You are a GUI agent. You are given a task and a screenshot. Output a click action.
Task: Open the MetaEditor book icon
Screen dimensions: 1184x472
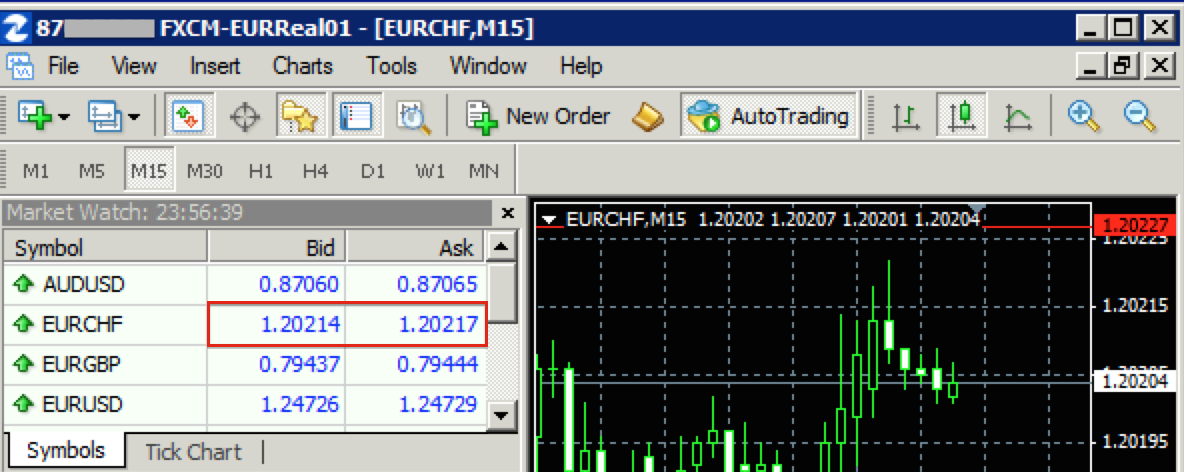646,117
